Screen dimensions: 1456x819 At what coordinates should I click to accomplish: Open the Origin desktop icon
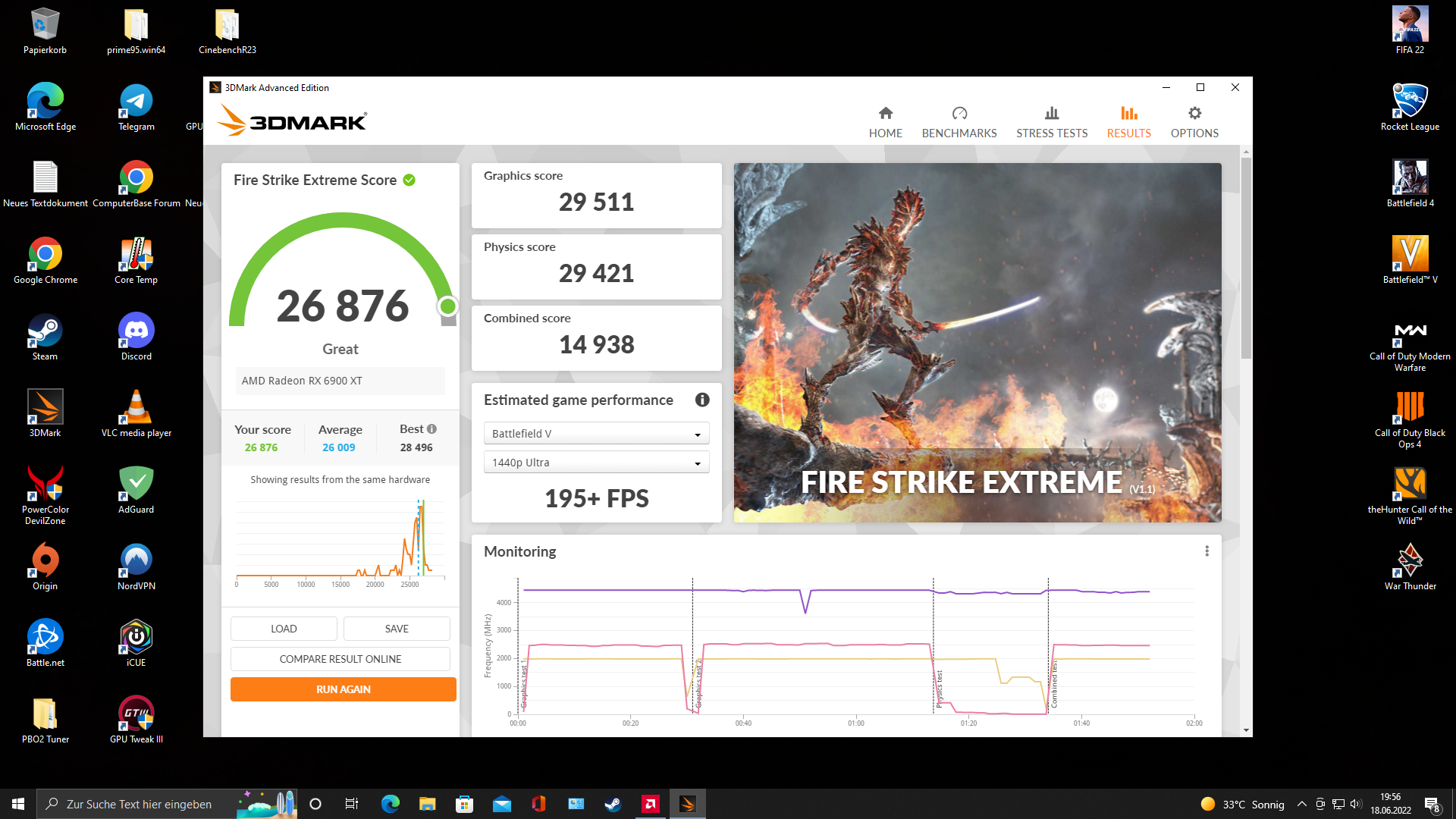pyautogui.click(x=45, y=567)
